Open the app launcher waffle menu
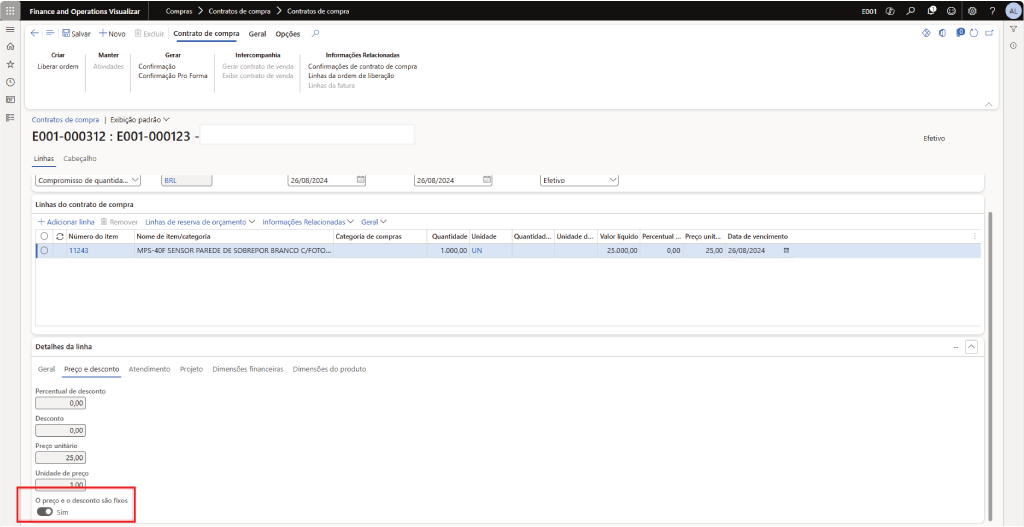 tap(10, 10)
